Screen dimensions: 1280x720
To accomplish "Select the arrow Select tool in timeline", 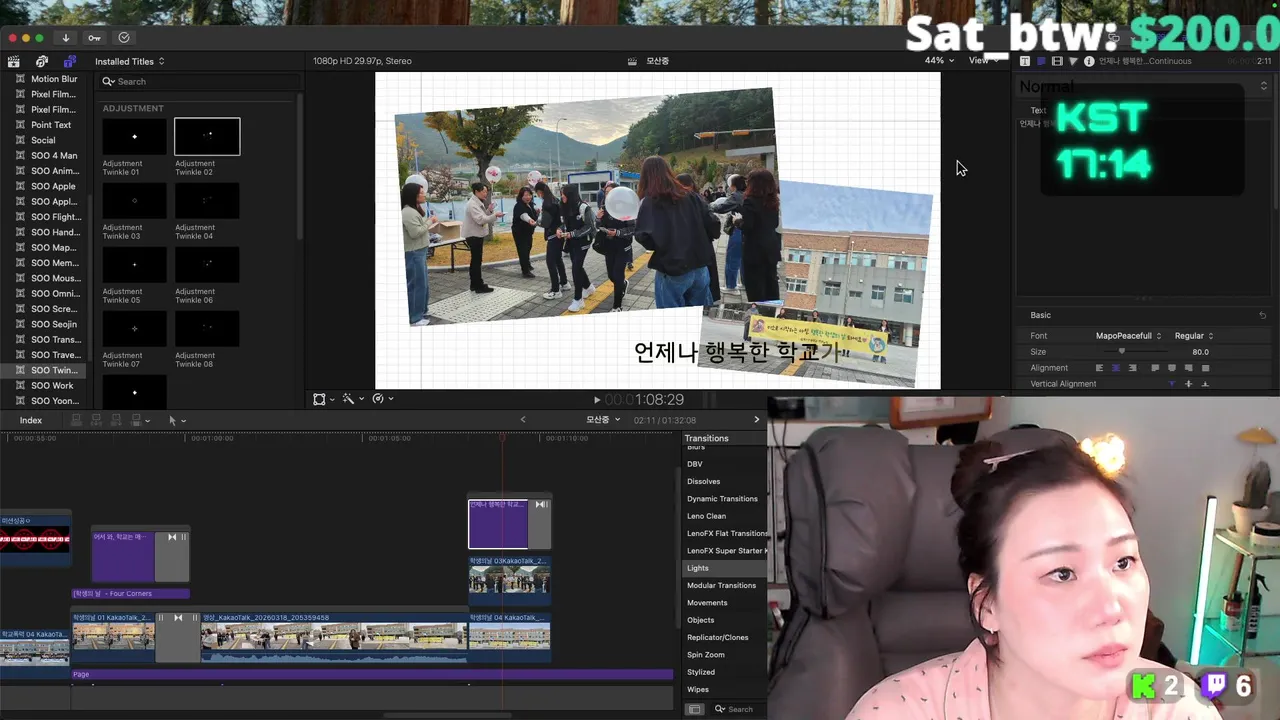I will pyautogui.click(x=172, y=420).
